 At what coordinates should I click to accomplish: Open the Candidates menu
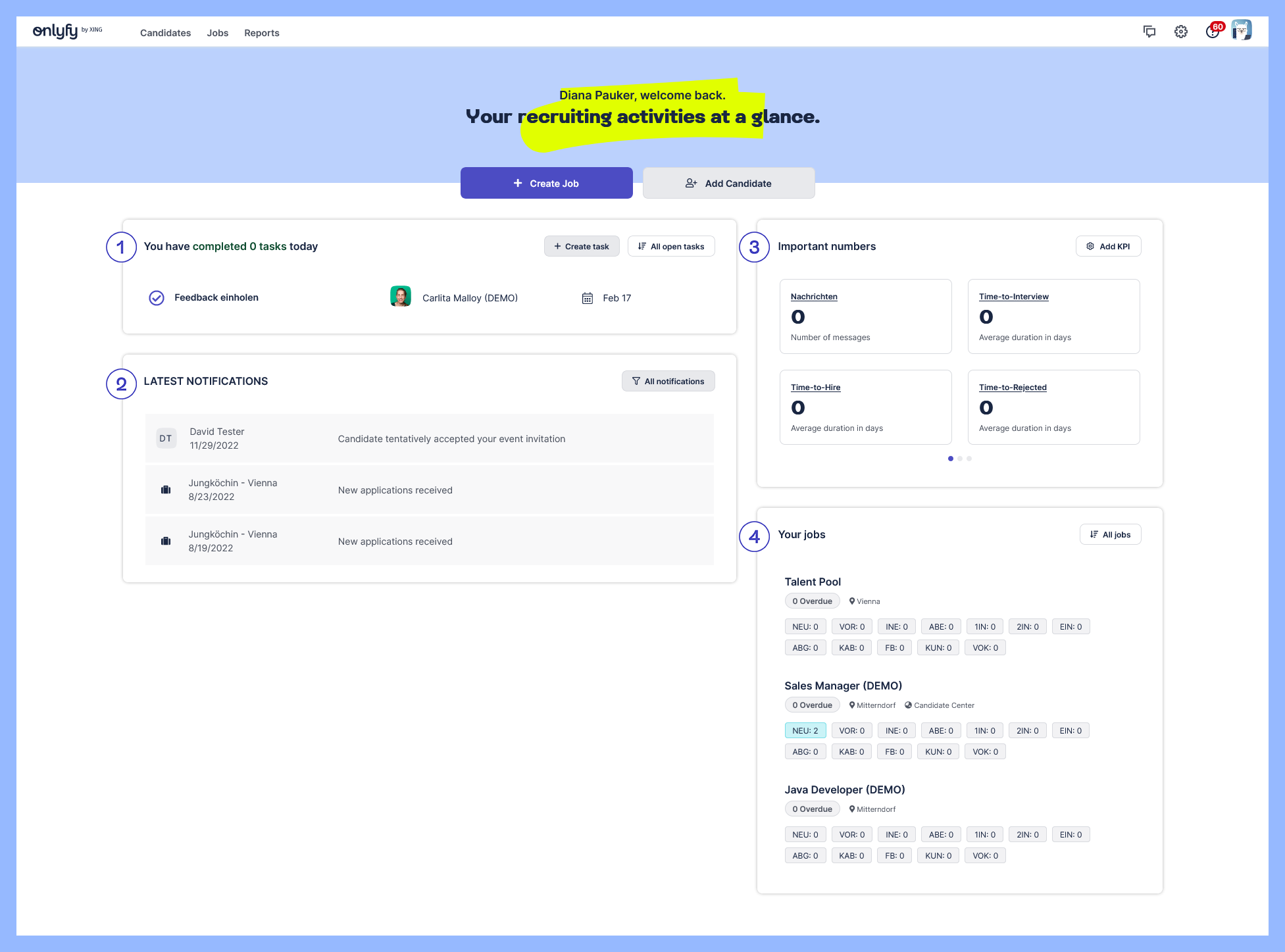pyautogui.click(x=164, y=33)
